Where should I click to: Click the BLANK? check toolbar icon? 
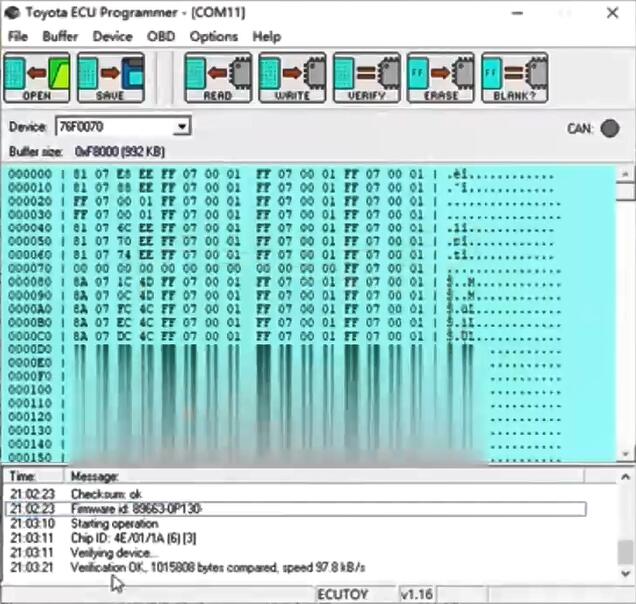pos(515,77)
